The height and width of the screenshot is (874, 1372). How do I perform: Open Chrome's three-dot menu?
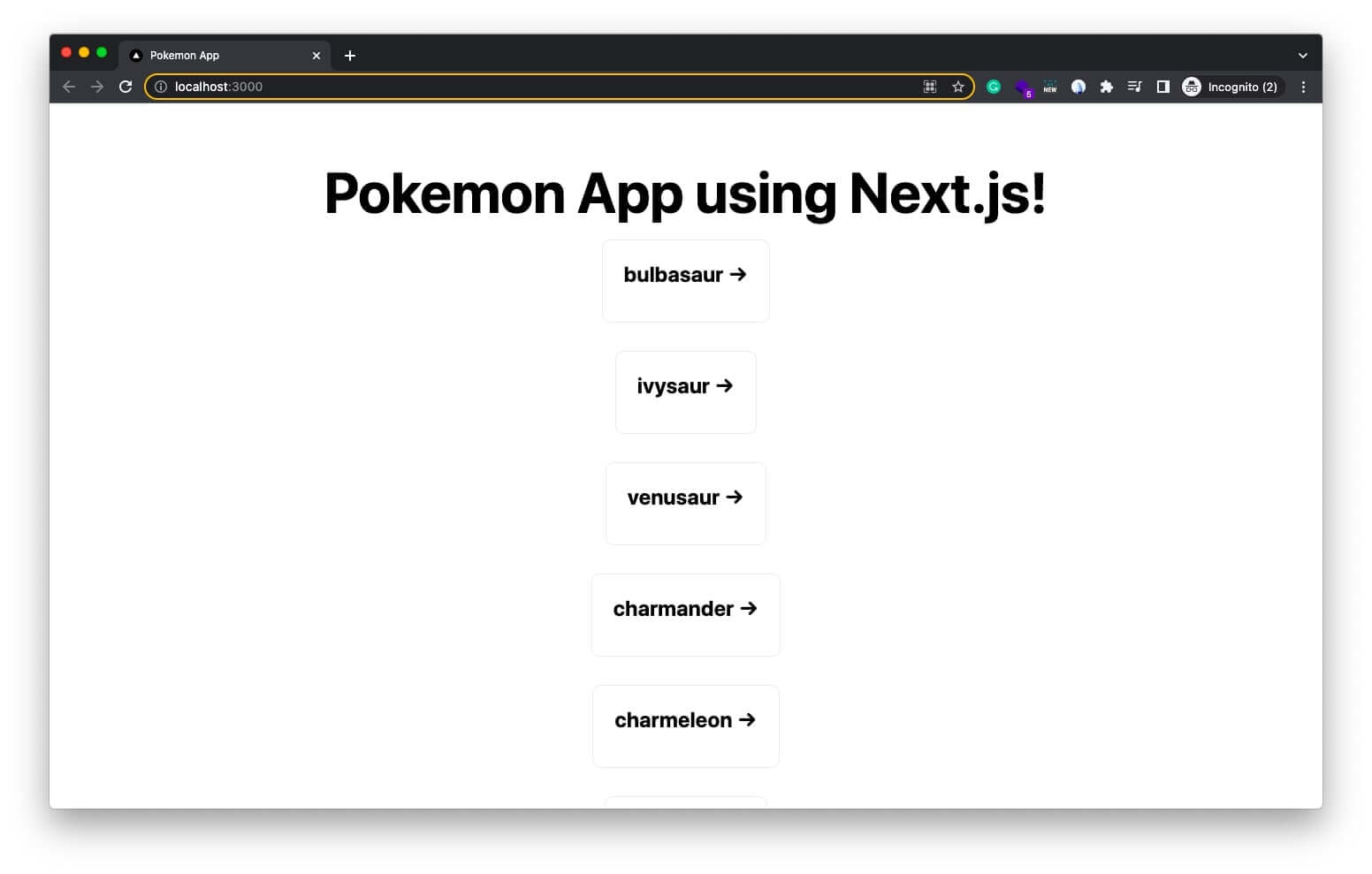point(1302,87)
